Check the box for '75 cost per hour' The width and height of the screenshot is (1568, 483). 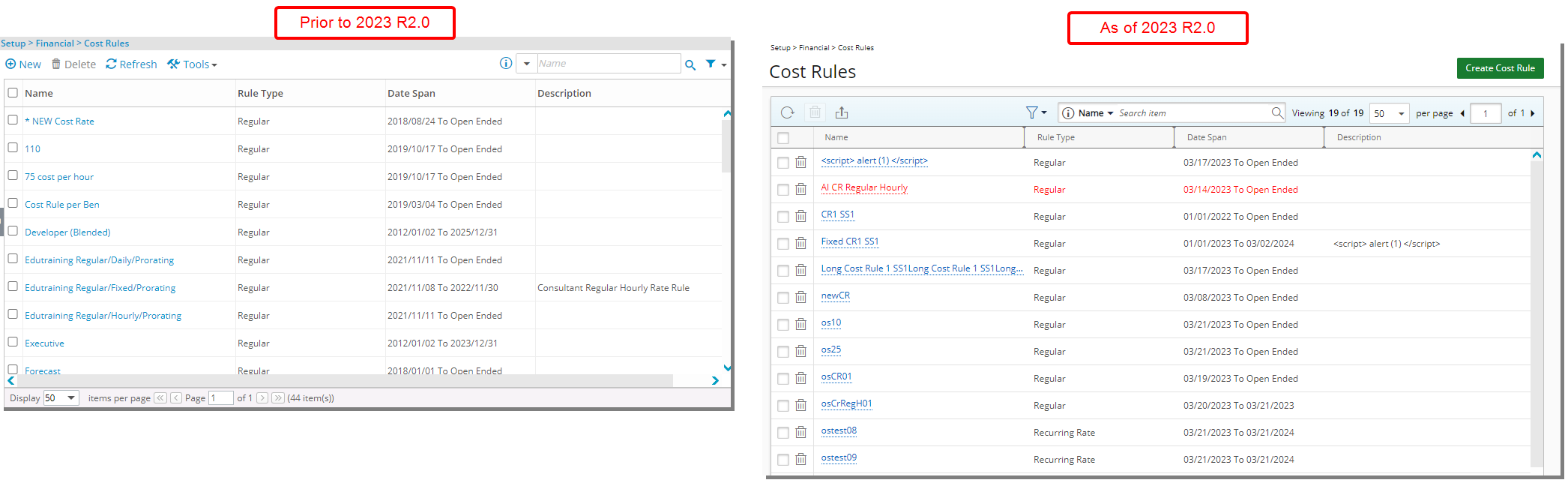pos(13,175)
